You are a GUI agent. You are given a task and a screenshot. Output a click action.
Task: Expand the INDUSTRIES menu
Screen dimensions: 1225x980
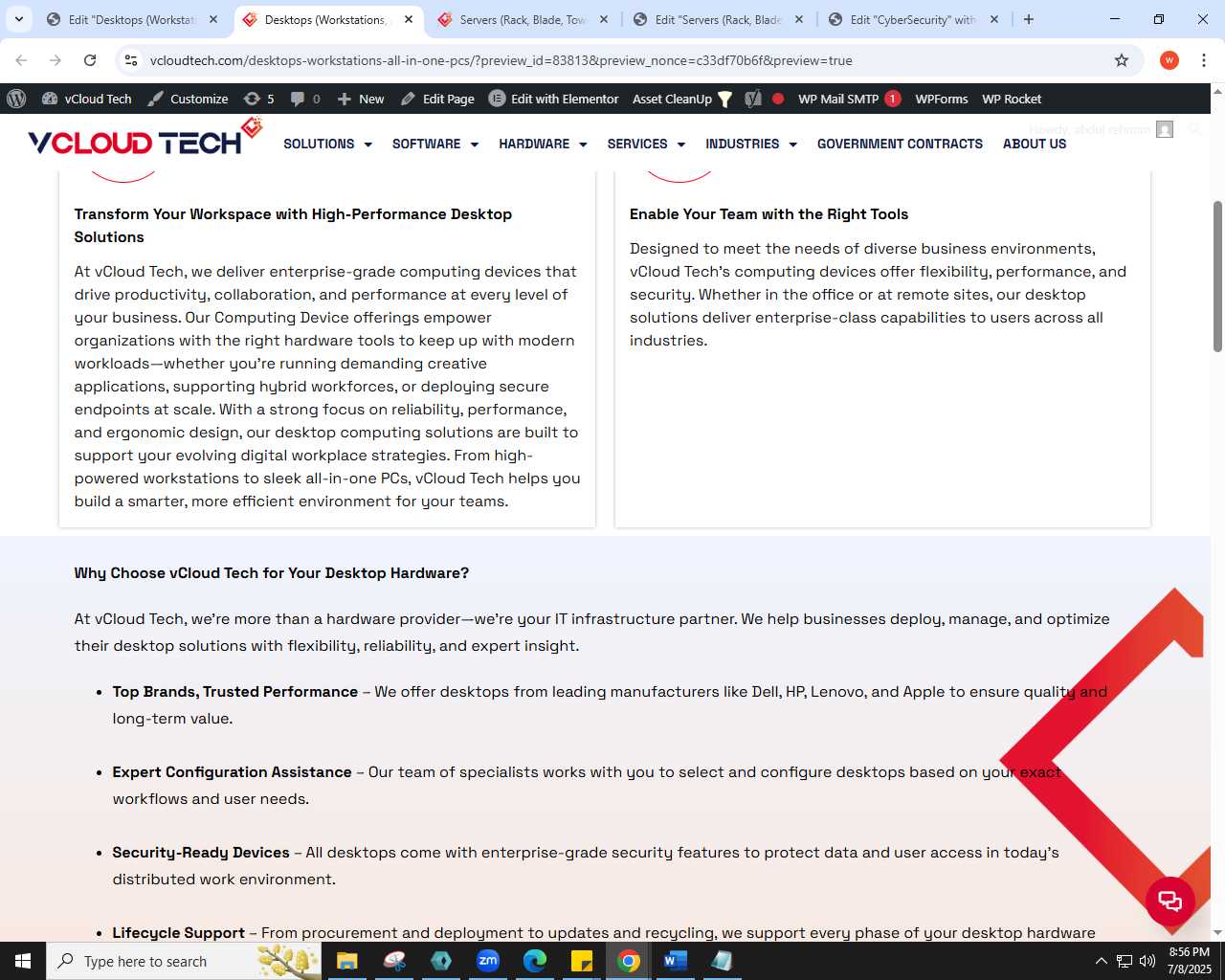[x=751, y=144]
